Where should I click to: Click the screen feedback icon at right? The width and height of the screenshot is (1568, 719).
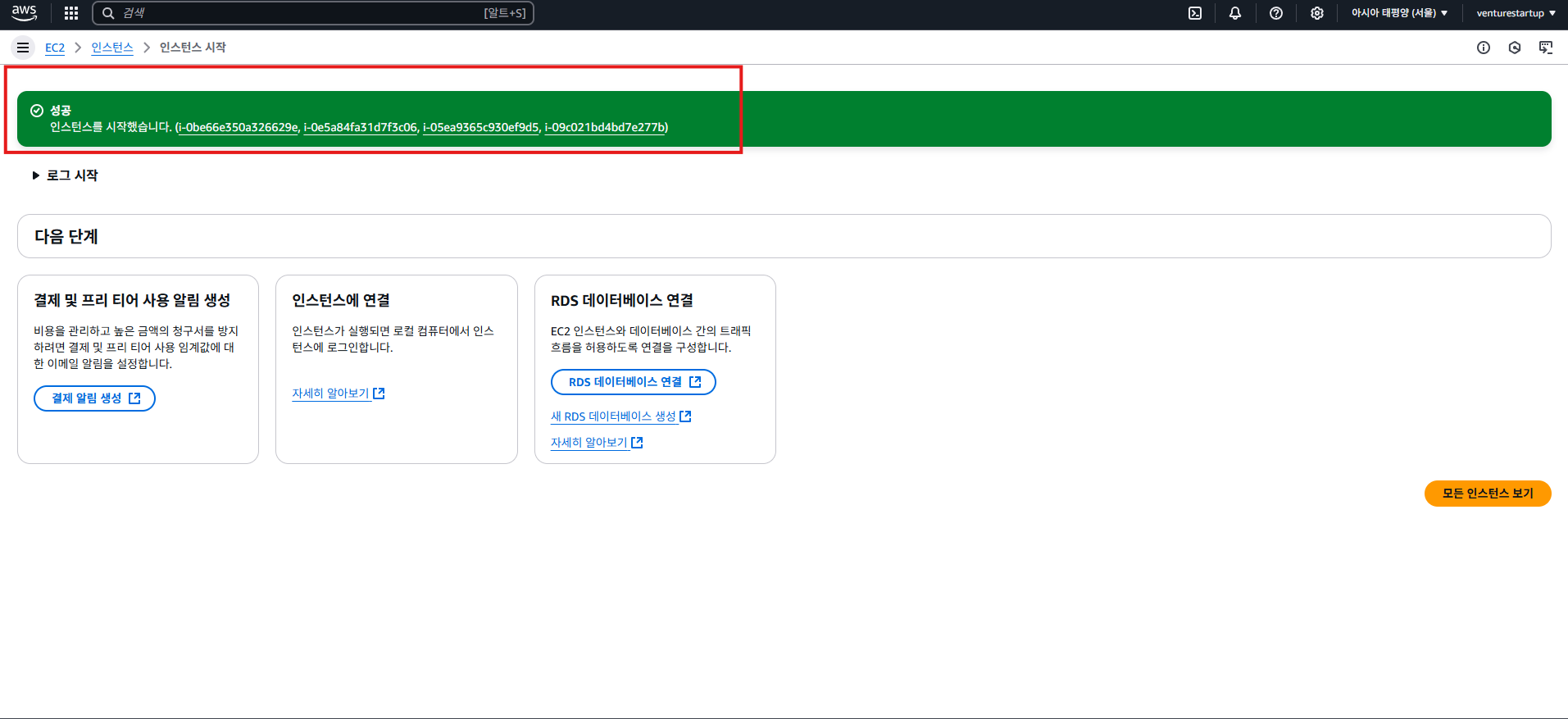click(x=1546, y=48)
